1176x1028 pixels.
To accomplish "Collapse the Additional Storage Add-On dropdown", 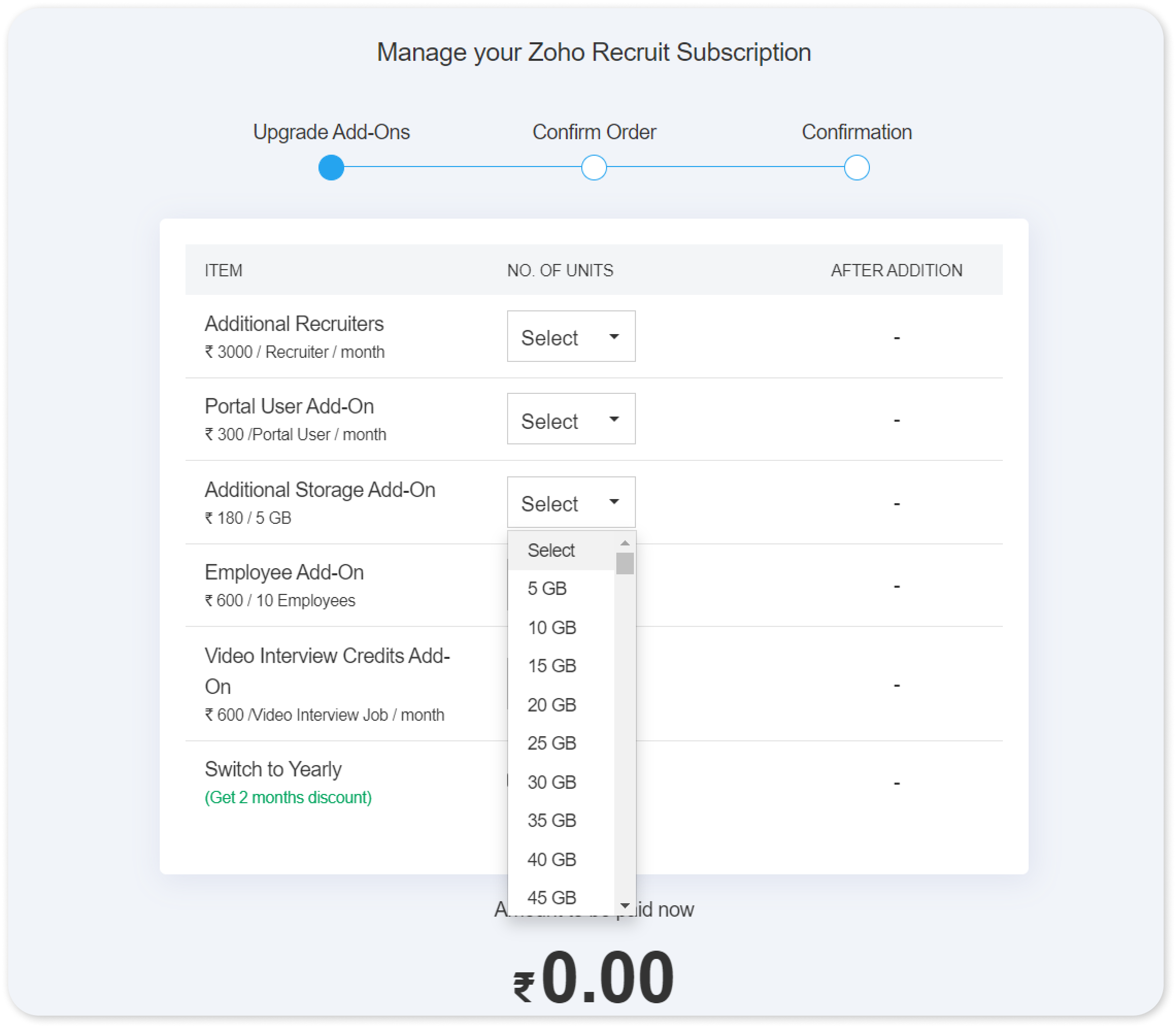I will tap(570, 503).
